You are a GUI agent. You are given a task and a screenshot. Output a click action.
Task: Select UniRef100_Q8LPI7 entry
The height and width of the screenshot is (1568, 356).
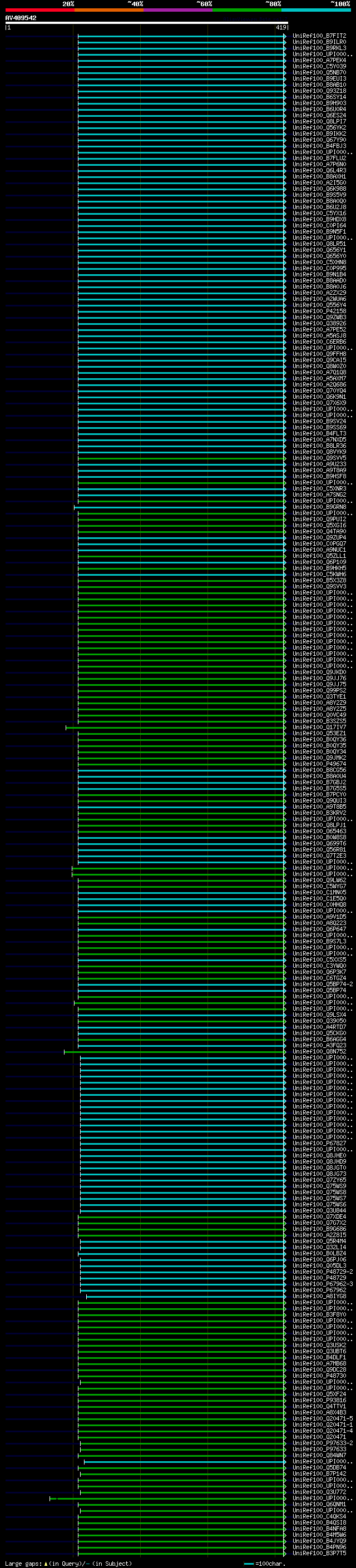pos(319,121)
